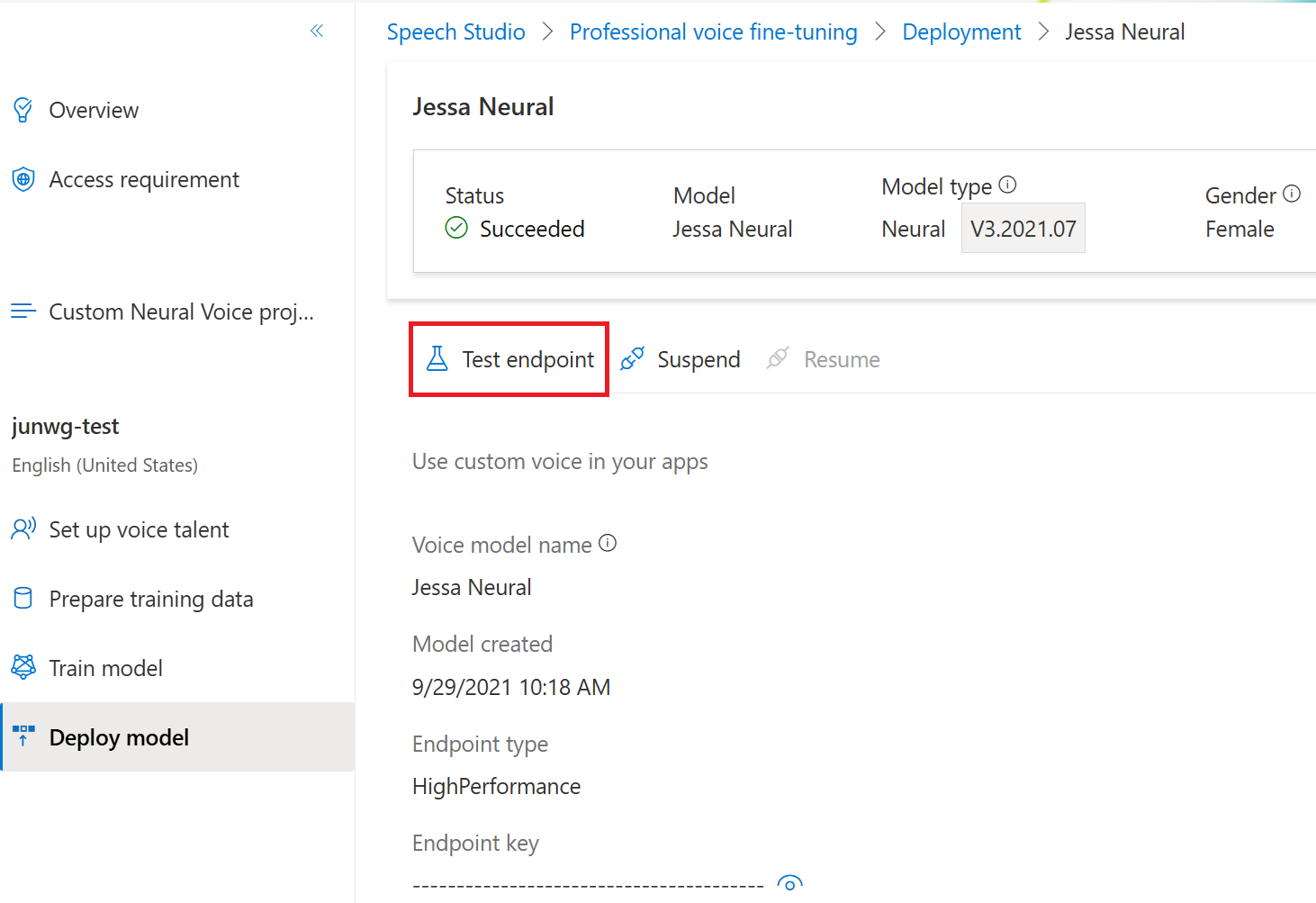Go to Speech Studio breadcrumb link
Viewport: 1316px width, 903px height.
coord(455,32)
